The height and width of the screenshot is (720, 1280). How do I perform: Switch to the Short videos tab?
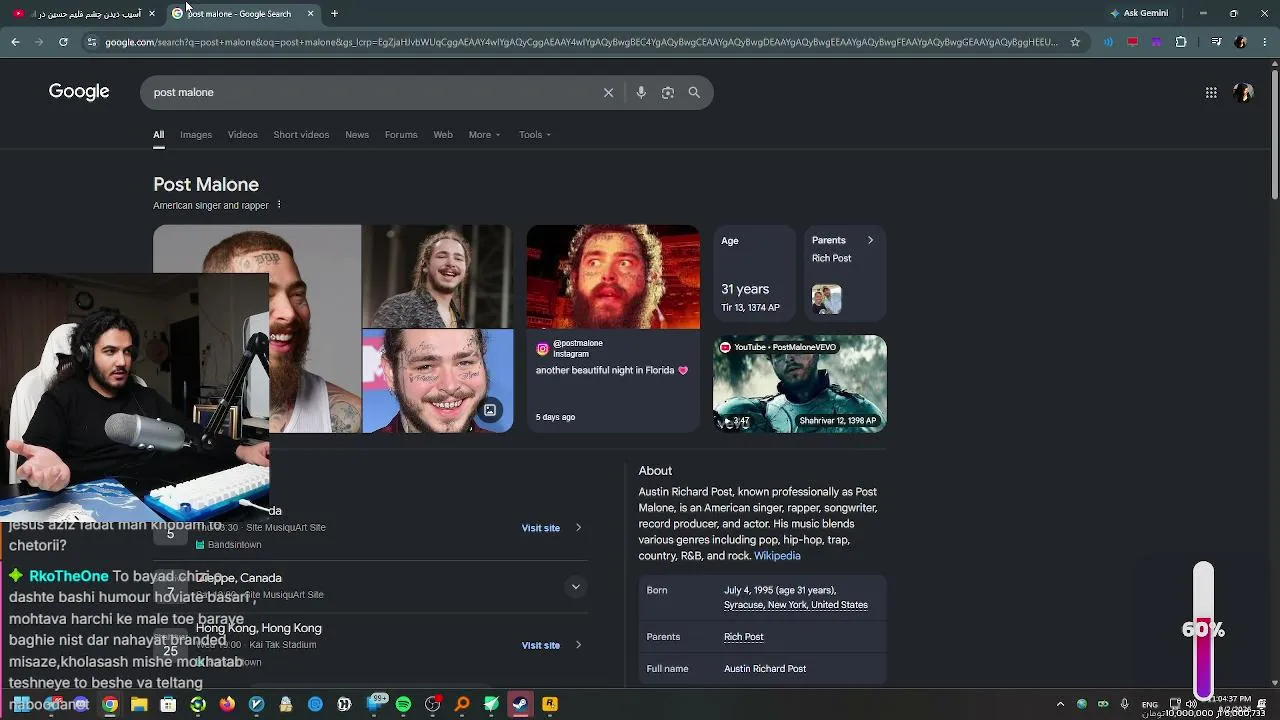pos(301,135)
